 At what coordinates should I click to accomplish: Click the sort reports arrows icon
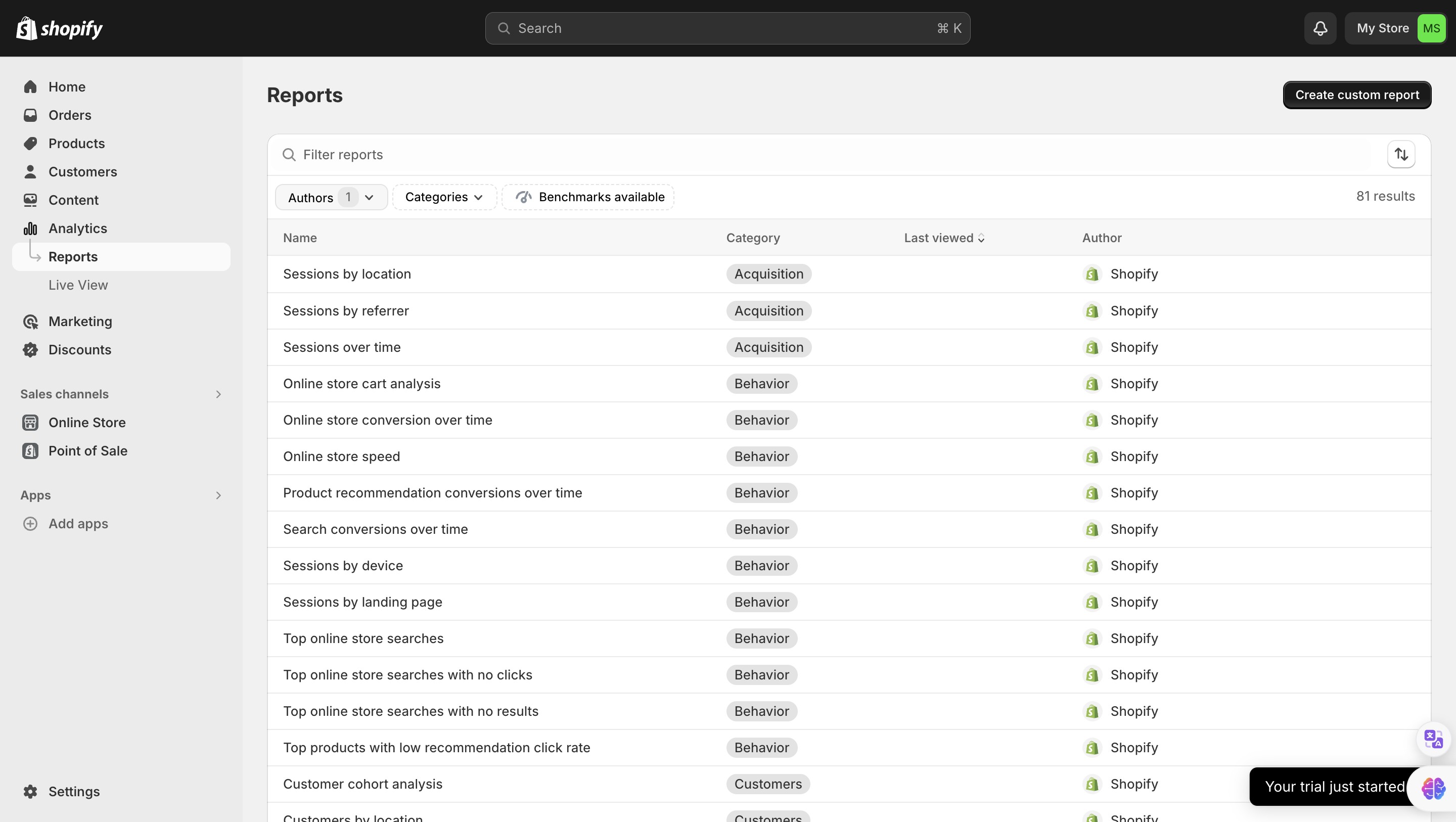(1400, 154)
